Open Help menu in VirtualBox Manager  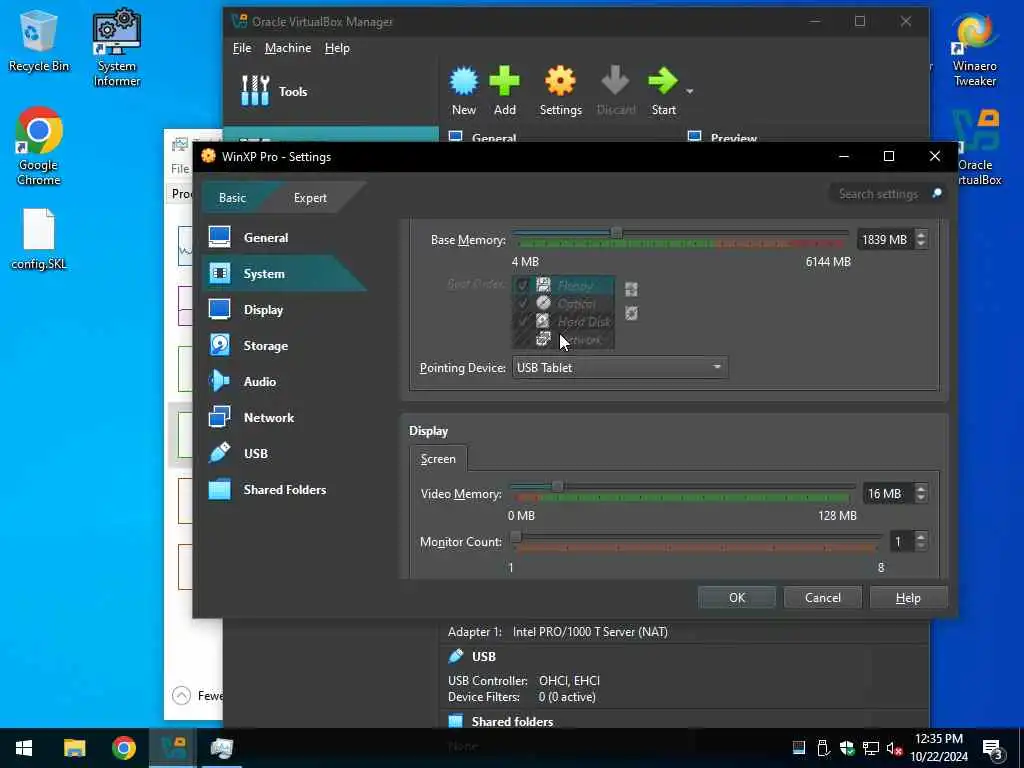click(x=337, y=48)
